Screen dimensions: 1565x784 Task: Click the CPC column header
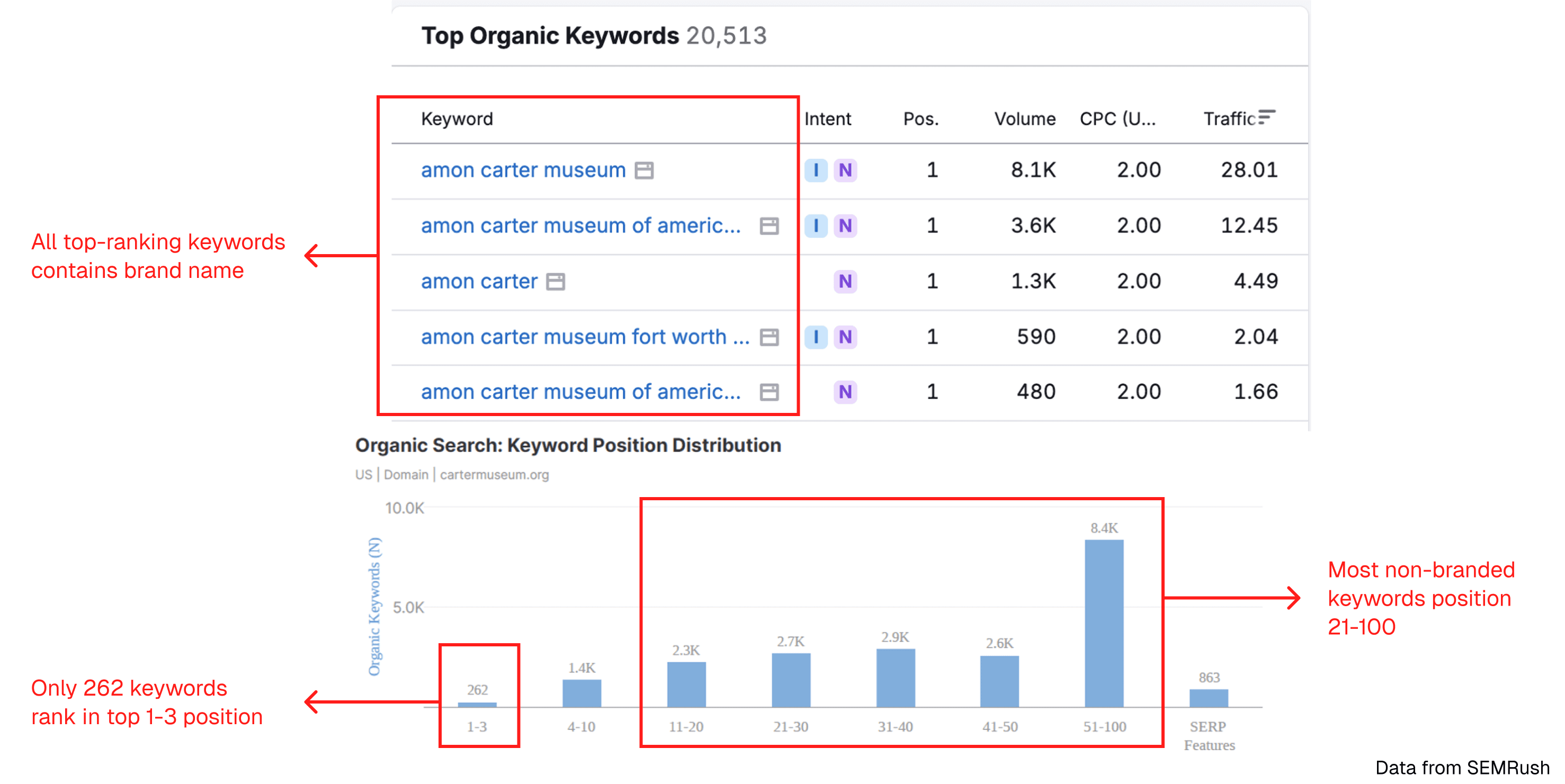point(1117,119)
